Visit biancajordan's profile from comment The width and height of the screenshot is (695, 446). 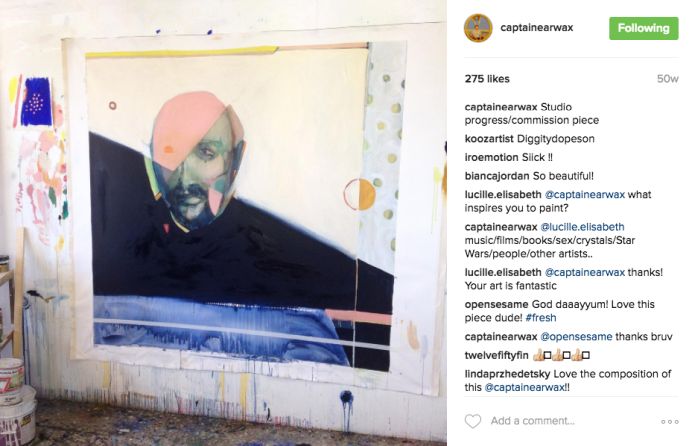point(497,176)
